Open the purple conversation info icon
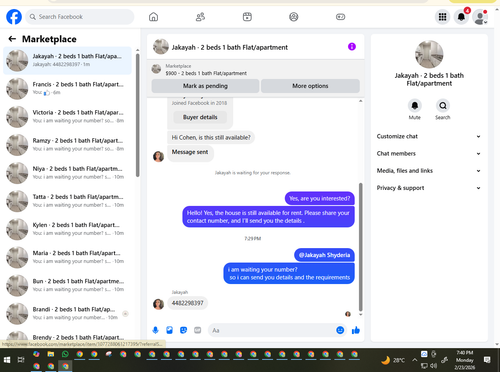This screenshot has height=372, width=500. point(352,47)
